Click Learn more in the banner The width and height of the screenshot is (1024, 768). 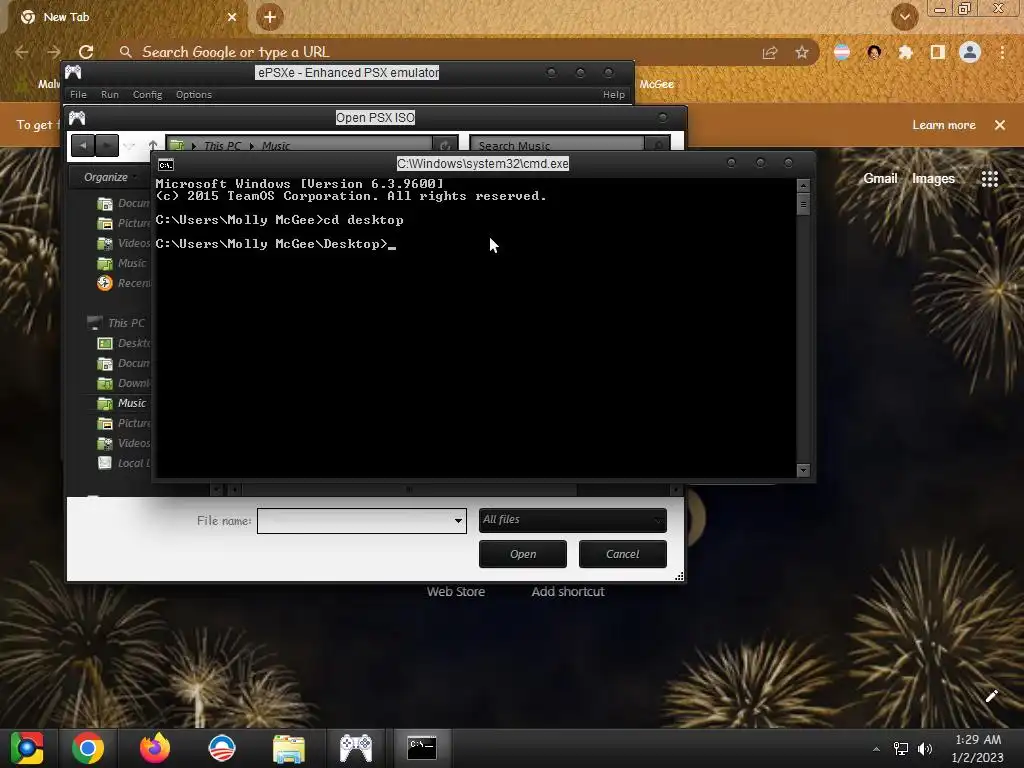pos(944,125)
